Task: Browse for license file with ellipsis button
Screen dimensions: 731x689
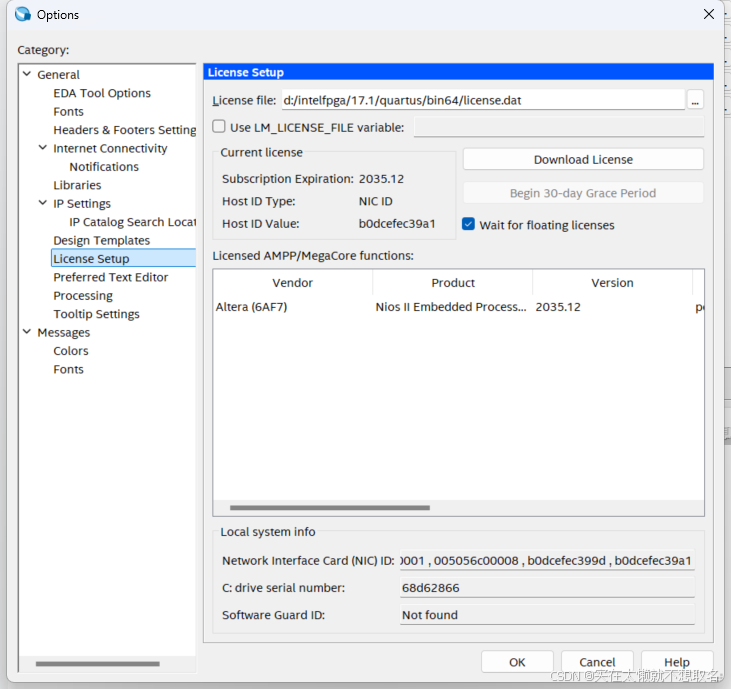Action: (695, 100)
